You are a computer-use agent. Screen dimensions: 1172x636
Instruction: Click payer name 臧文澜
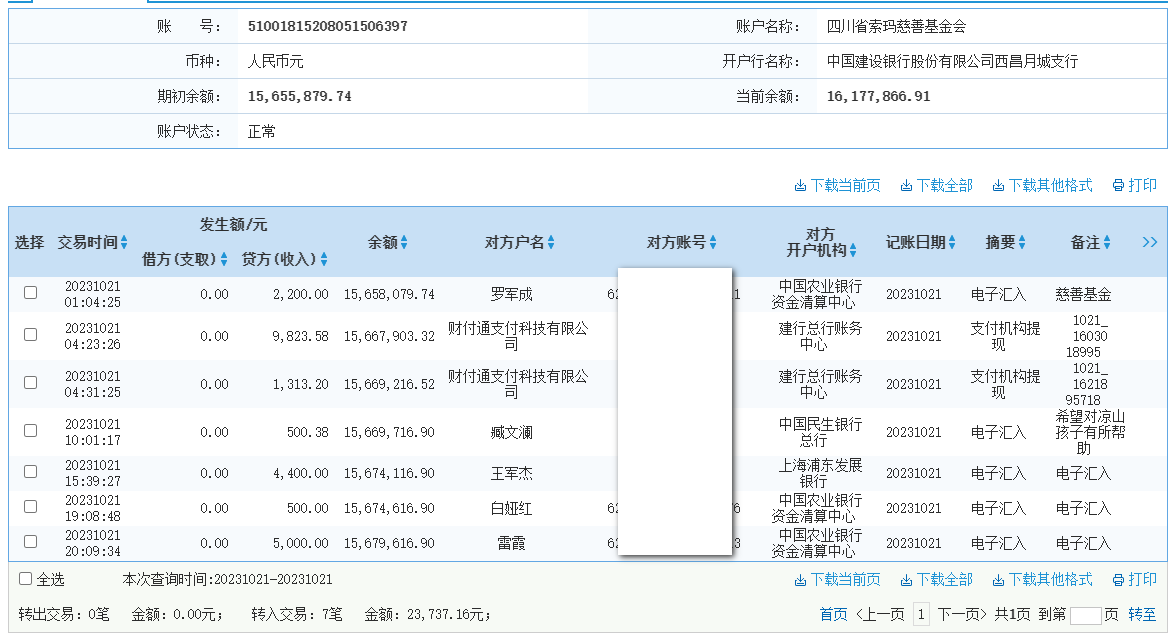[x=511, y=432]
